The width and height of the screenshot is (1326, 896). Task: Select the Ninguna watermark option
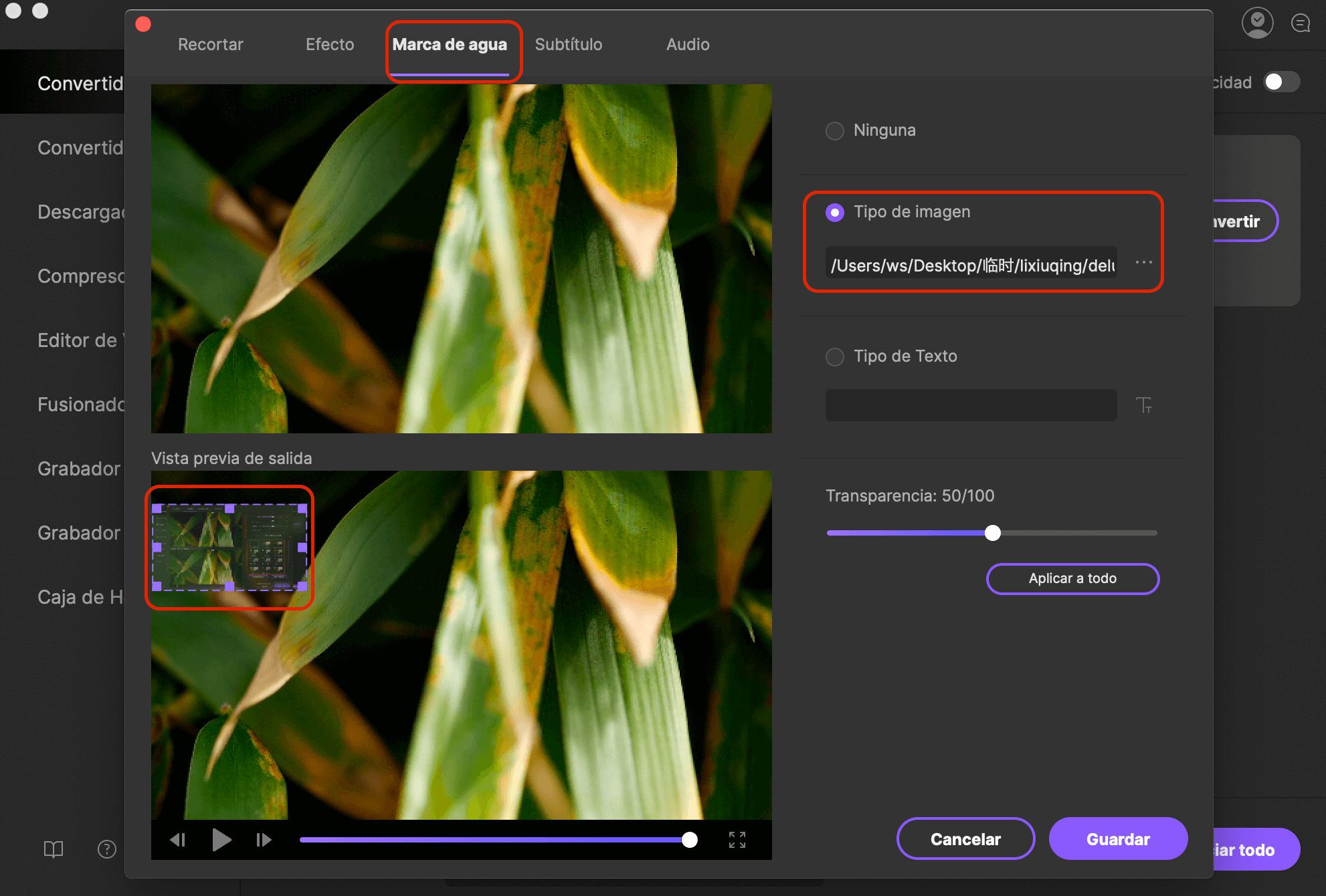[835, 130]
